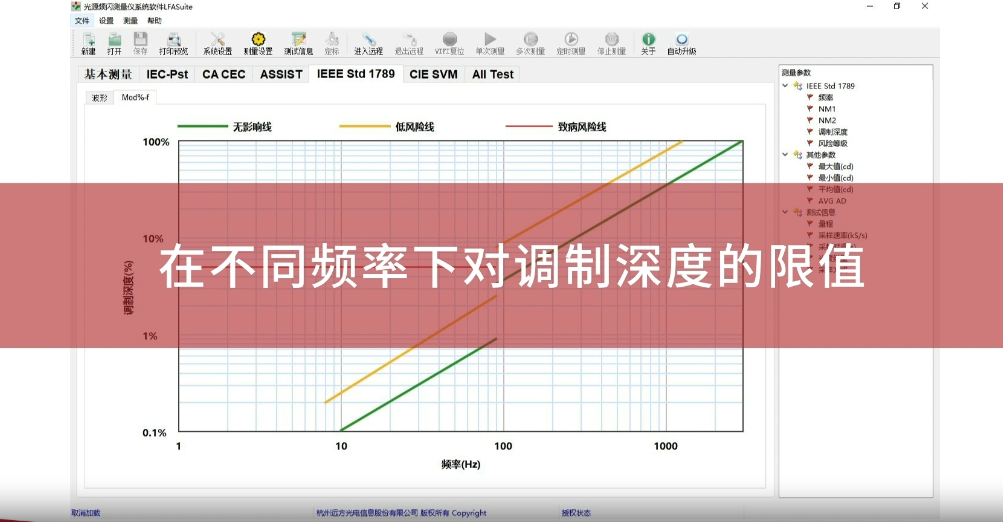Click the 新建 (New) toolbar icon
Viewport: 1003px width, 522px height.
click(x=88, y=42)
